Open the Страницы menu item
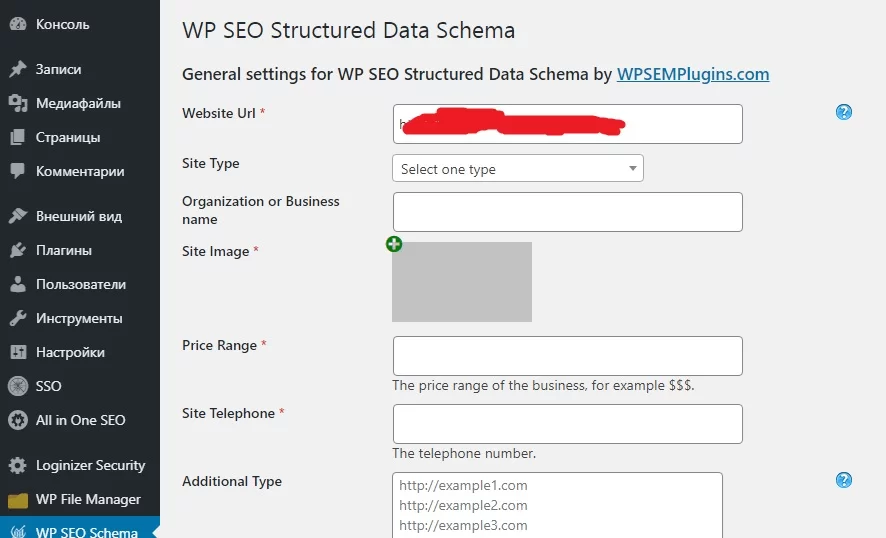 68,137
